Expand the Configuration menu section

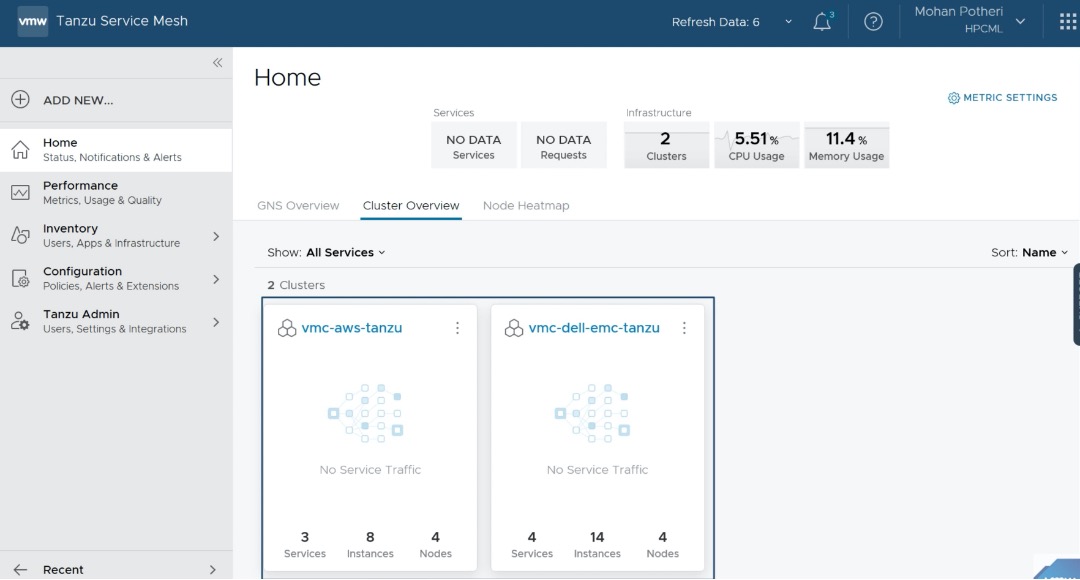[216, 279]
